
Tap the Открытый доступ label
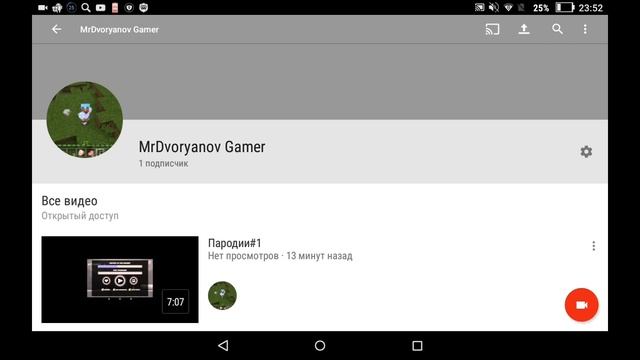pos(80,216)
